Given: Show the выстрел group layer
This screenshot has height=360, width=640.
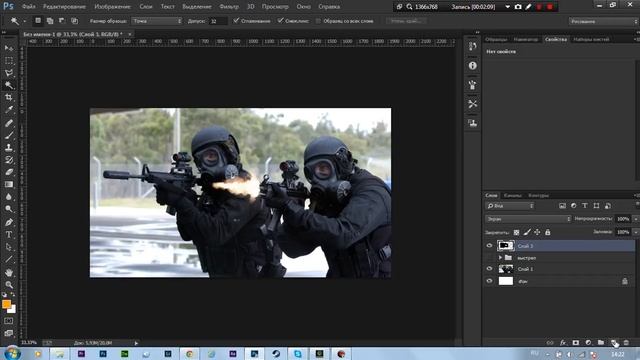Looking at the screenshot, I should pos(489,258).
